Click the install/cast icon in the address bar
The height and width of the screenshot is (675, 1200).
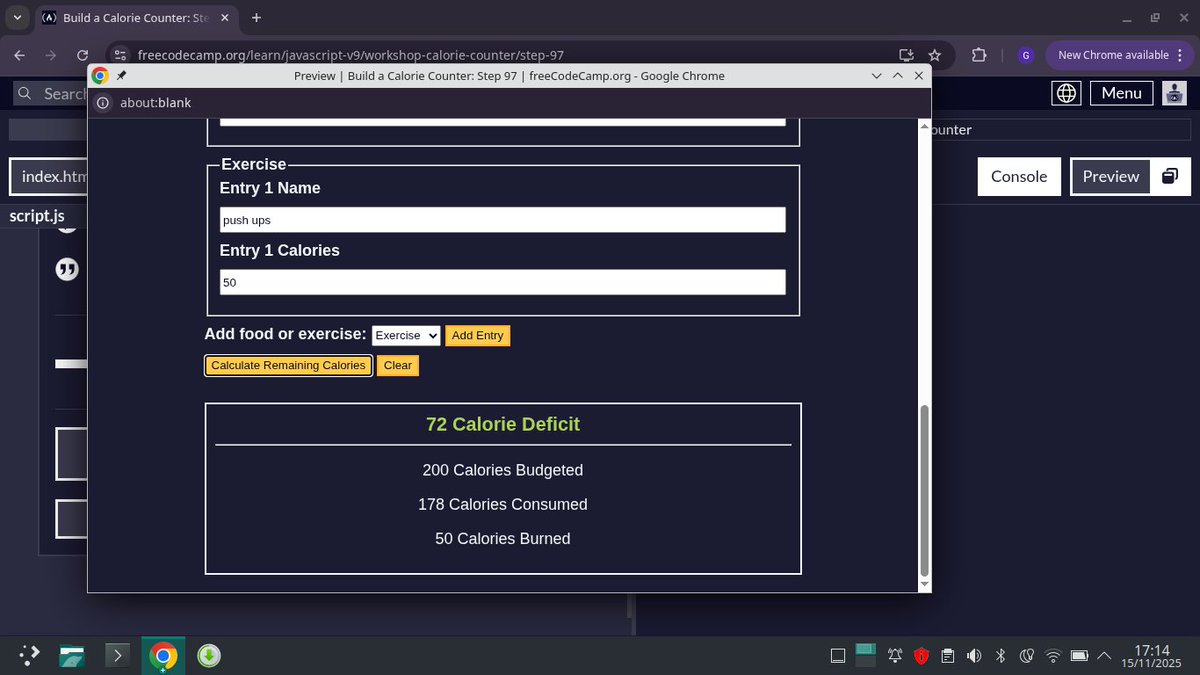click(x=906, y=55)
